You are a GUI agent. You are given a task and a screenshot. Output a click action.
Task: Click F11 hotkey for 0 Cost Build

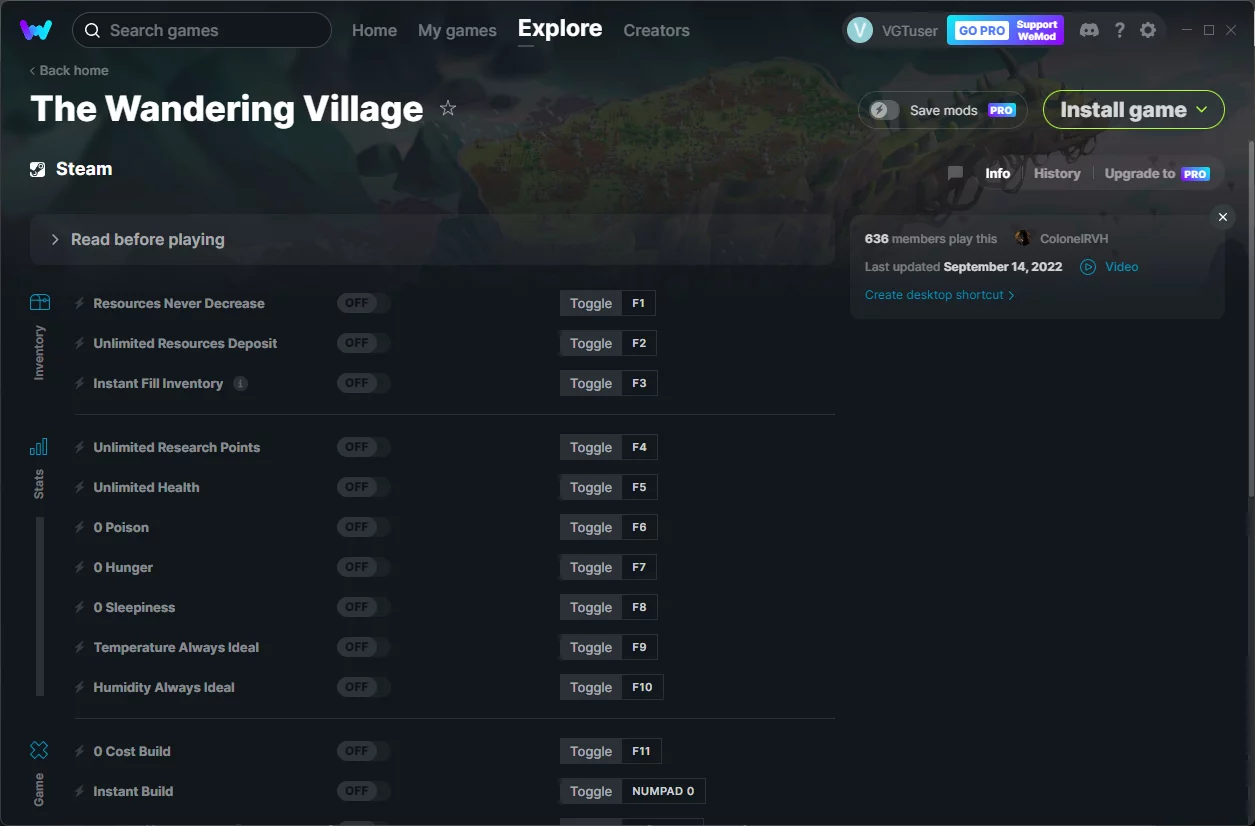(641, 751)
